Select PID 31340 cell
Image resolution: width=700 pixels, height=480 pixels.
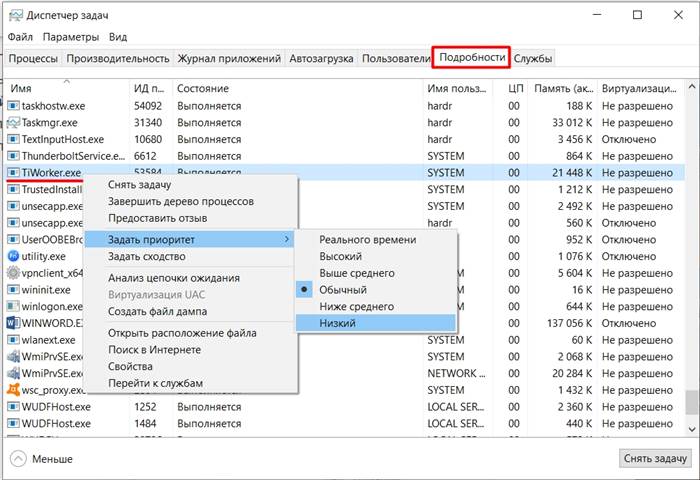point(148,122)
